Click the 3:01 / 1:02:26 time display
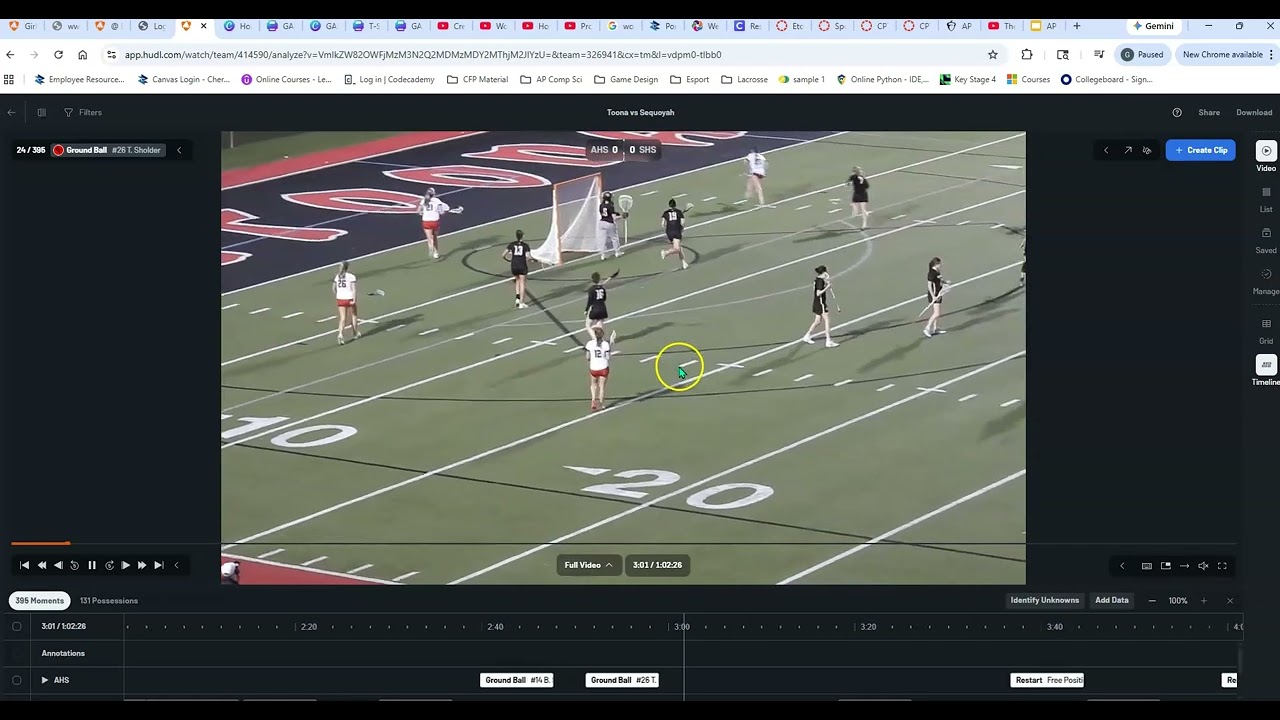Screen dimensions: 1280x720 [x=657, y=565]
